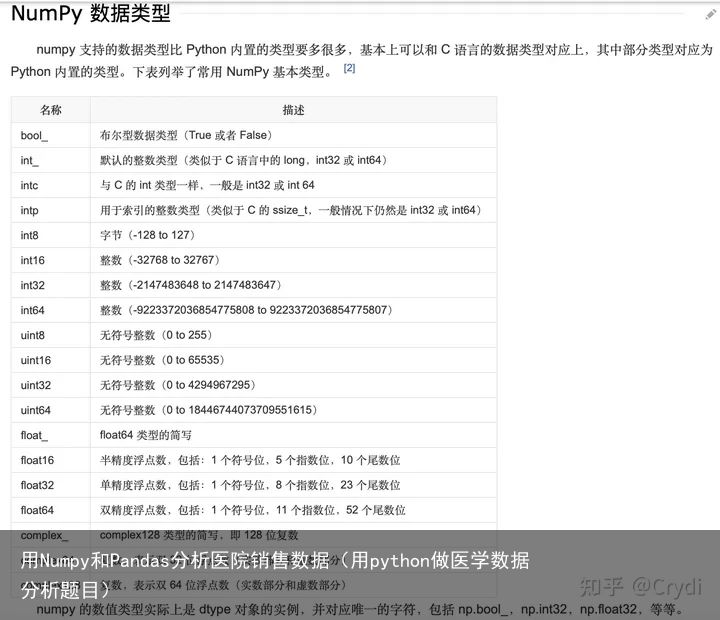This screenshot has width=720, height=620.
Task: Click the 'int16' table cell
Action: (x=51, y=260)
